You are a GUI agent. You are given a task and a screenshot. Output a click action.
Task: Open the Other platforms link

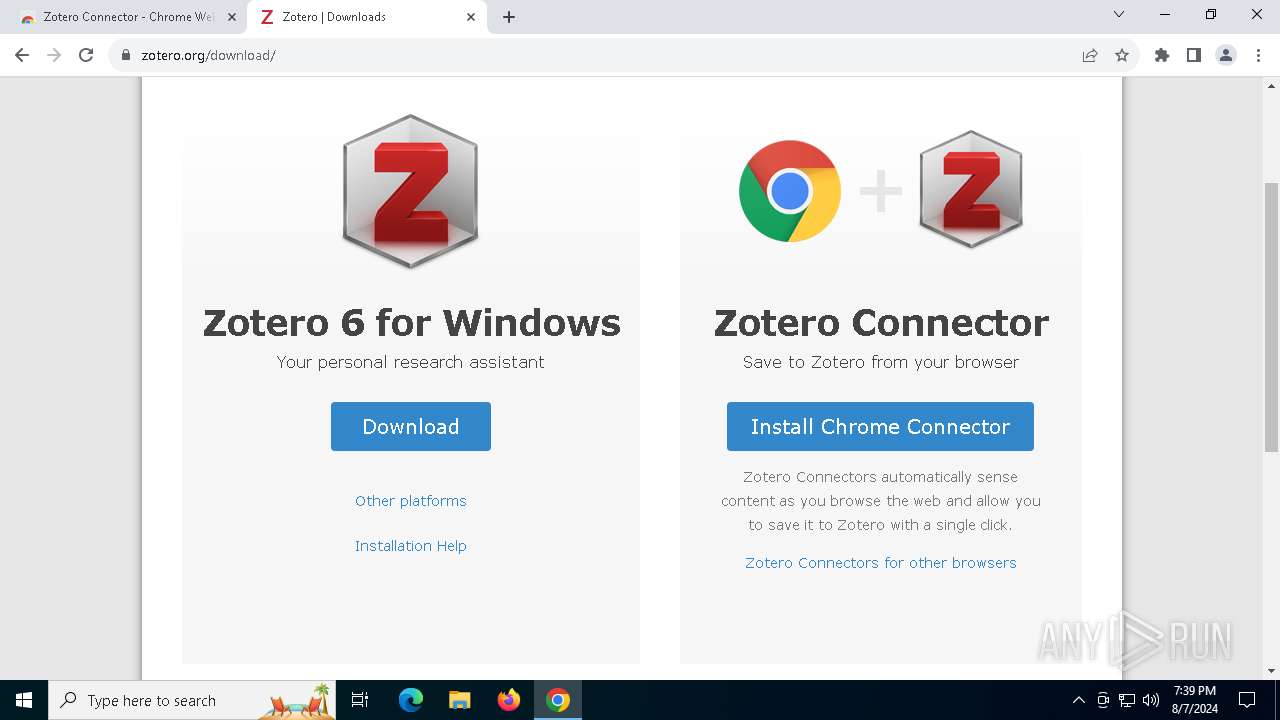pos(411,501)
